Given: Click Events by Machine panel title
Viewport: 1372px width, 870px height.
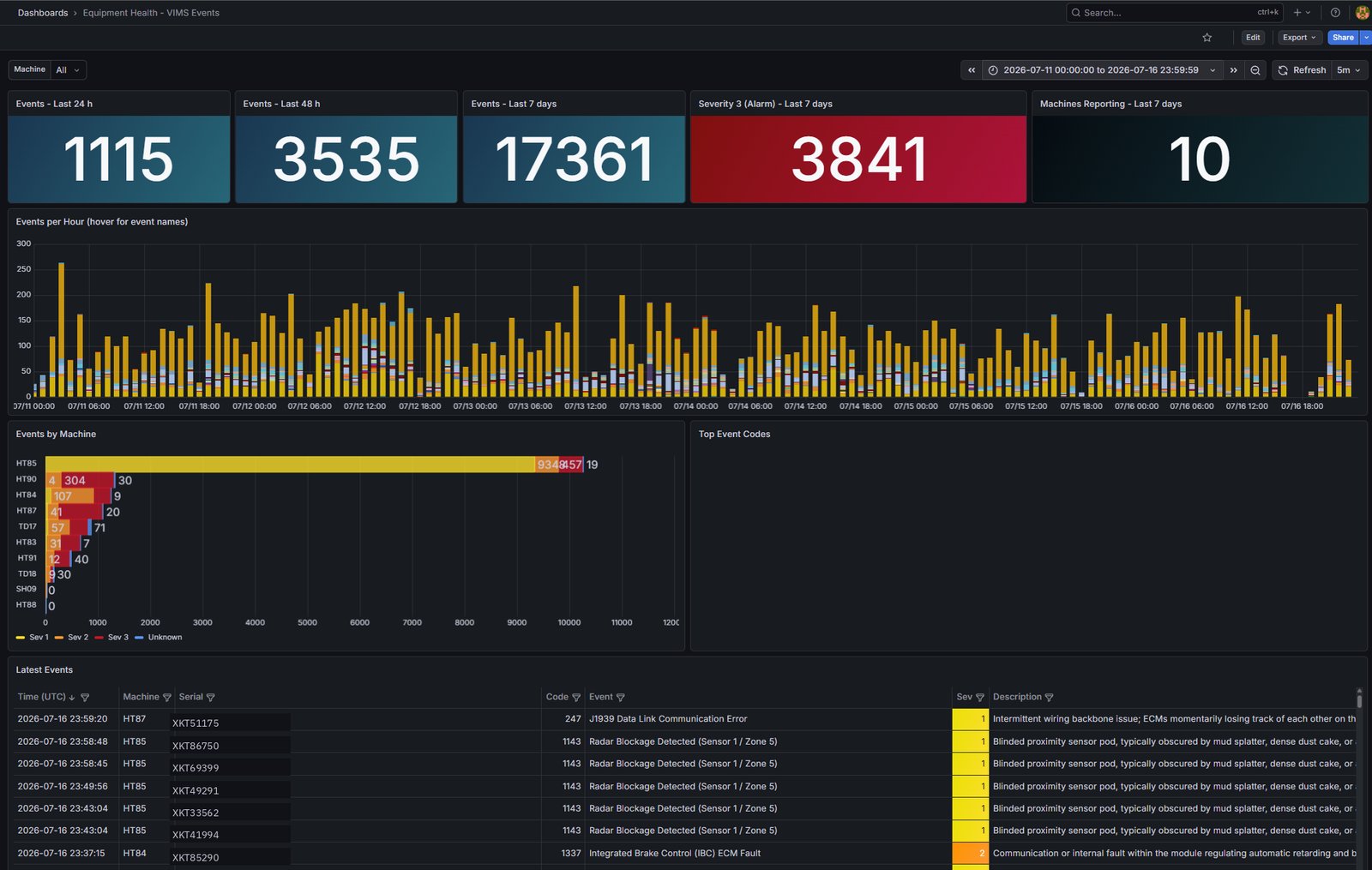Looking at the screenshot, I should (x=56, y=435).
